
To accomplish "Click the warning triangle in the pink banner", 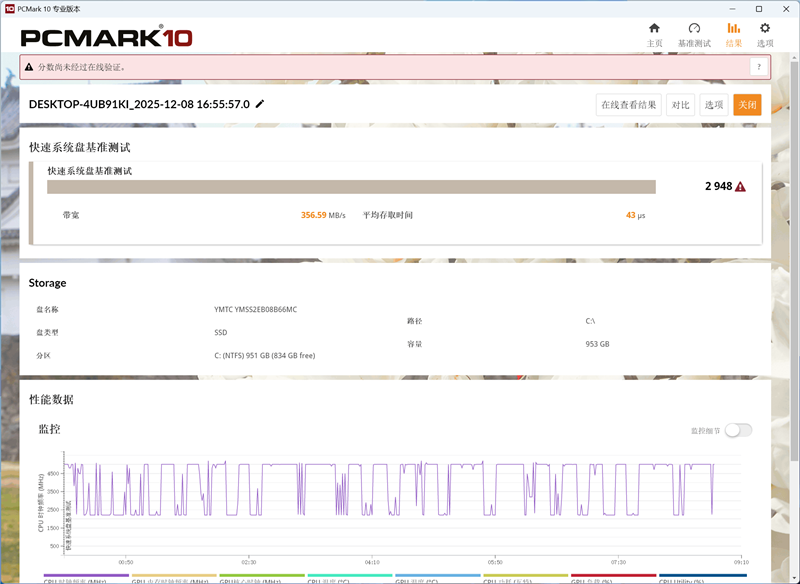I will click(29, 67).
